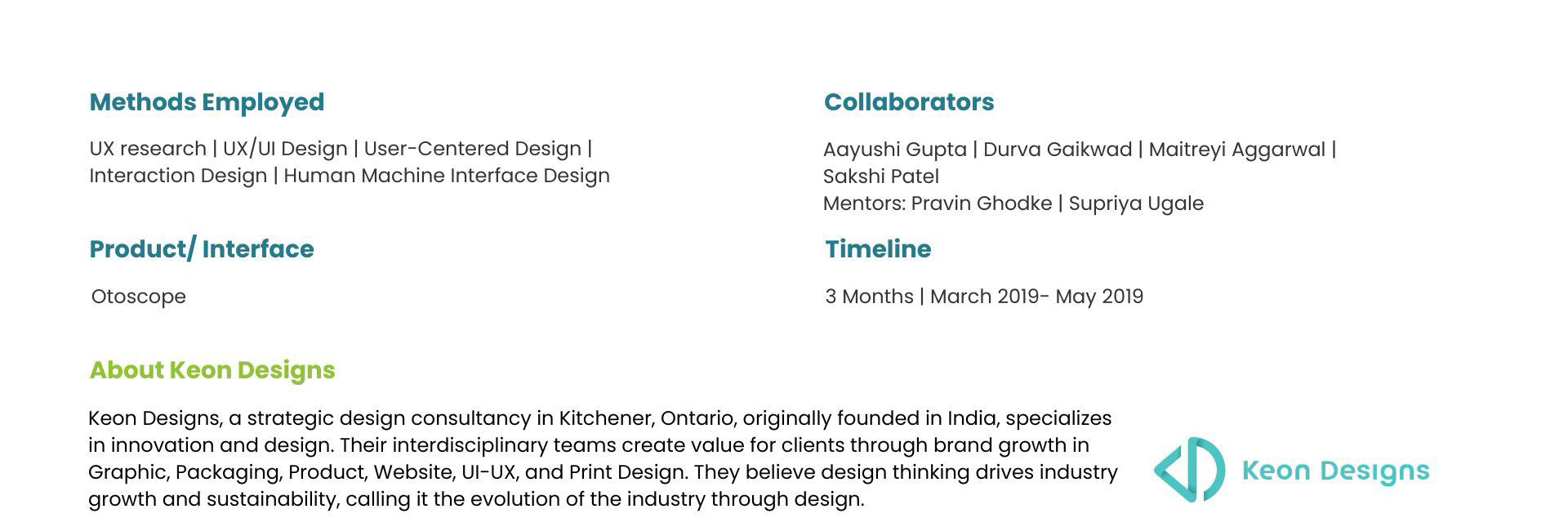Click mentor name Supriya Ugale
The height and width of the screenshot is (527, 1568).
click(1135, 203)
